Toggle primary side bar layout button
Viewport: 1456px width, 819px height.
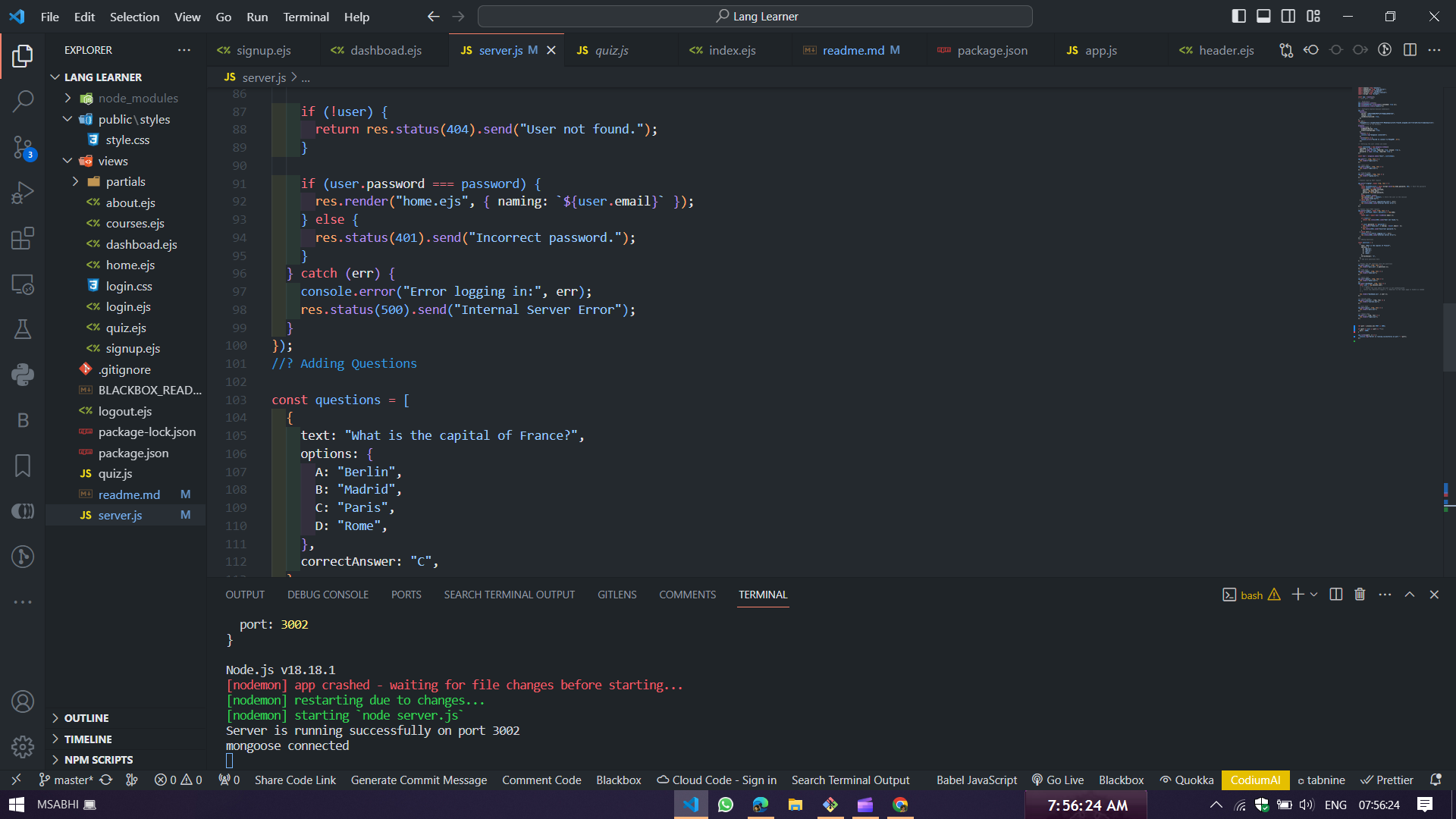1239,16
